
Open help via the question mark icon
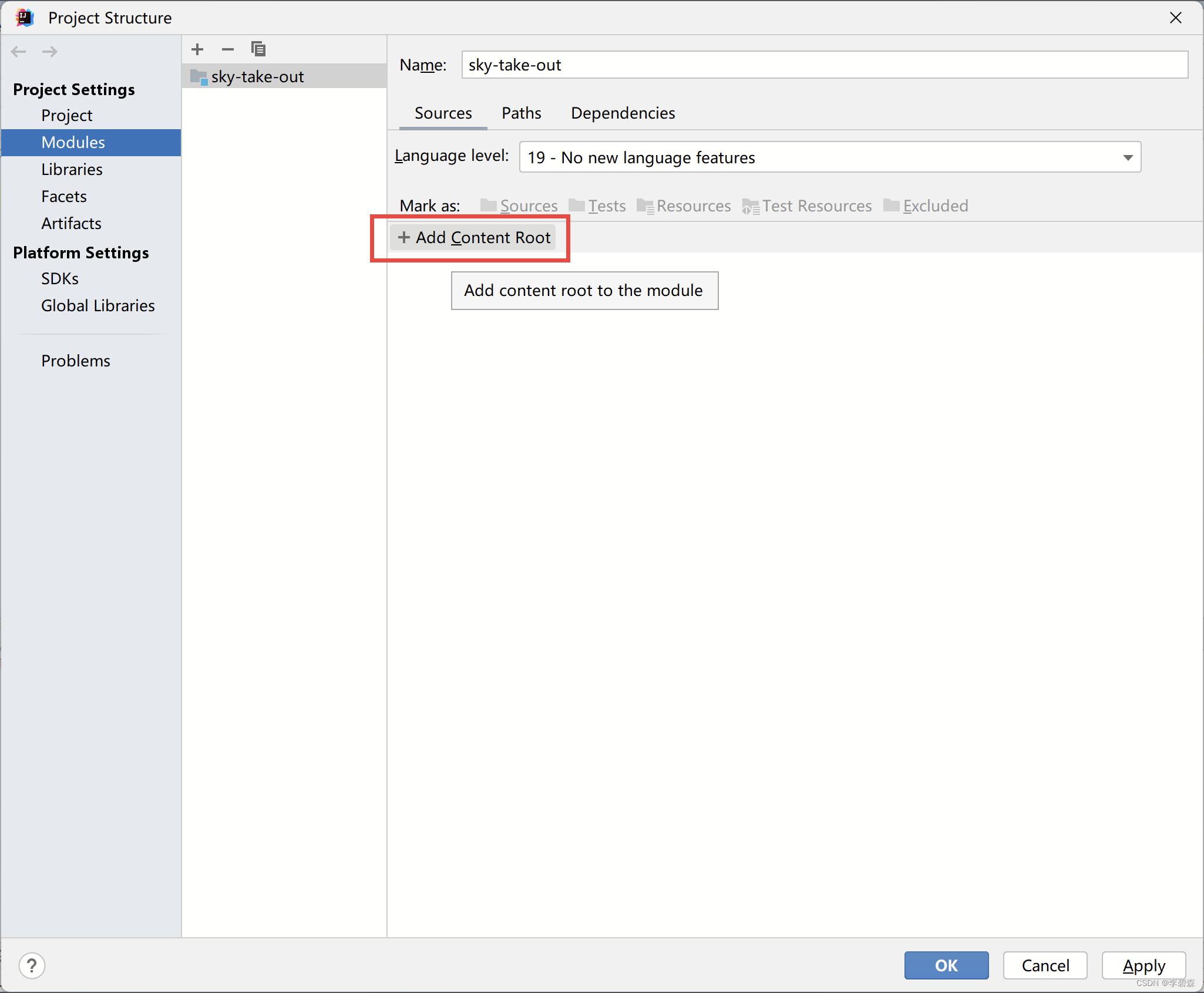coord(32,965)
